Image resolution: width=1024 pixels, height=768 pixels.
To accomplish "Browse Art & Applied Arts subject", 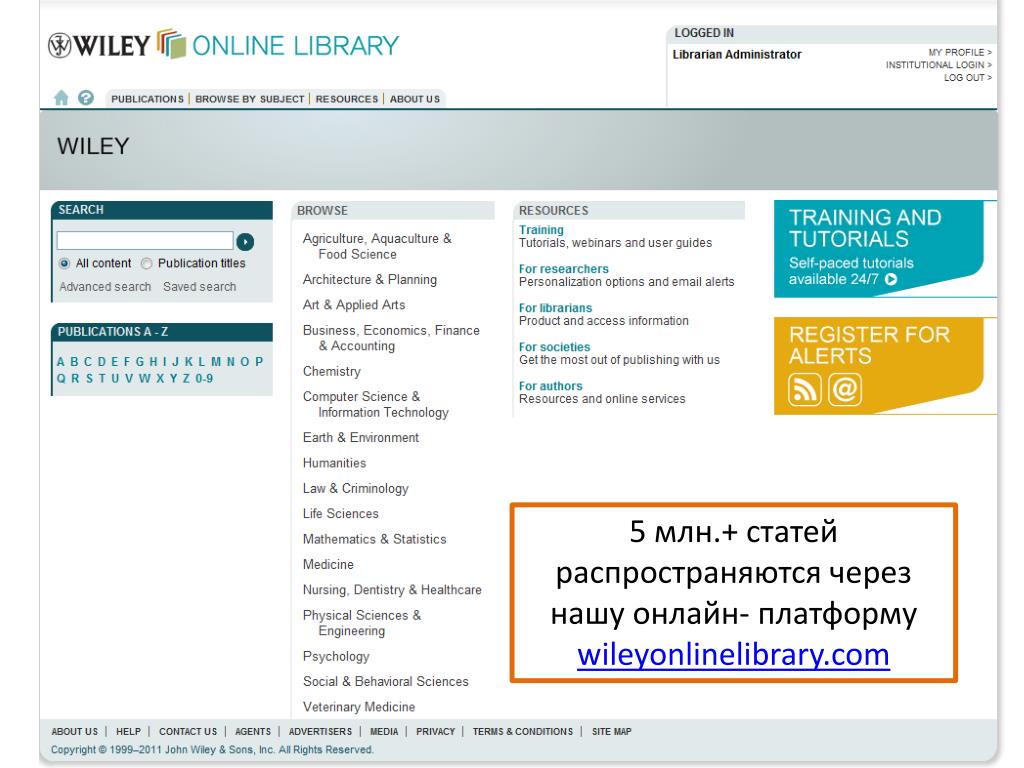I will (354, 305).
